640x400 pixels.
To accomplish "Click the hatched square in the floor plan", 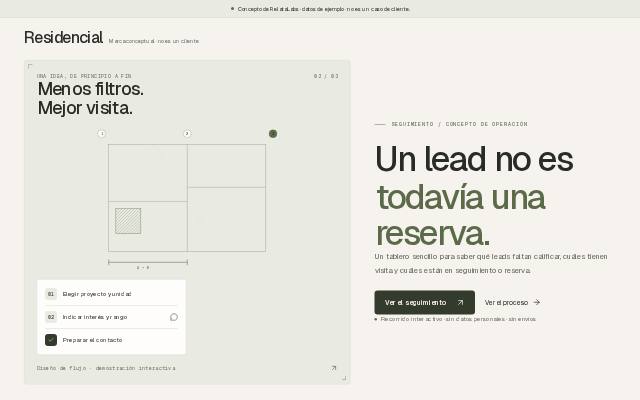I will [128, 221].
